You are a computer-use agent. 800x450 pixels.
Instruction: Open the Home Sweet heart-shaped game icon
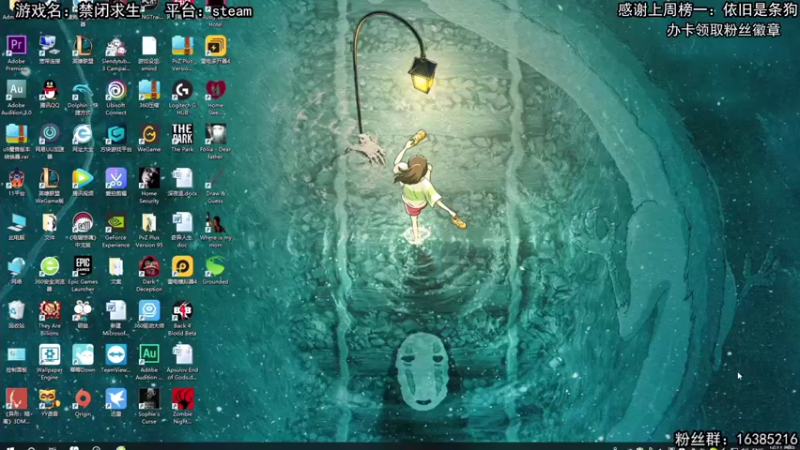(215, 90)
